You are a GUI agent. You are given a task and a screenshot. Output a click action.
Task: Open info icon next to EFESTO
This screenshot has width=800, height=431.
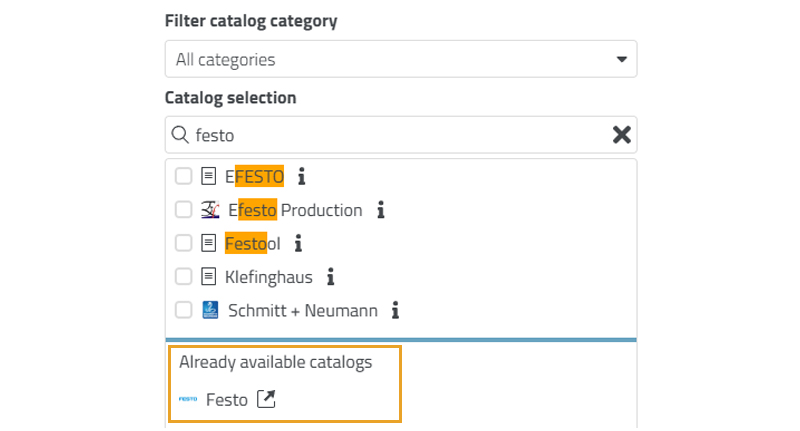[x=301, y=177]
